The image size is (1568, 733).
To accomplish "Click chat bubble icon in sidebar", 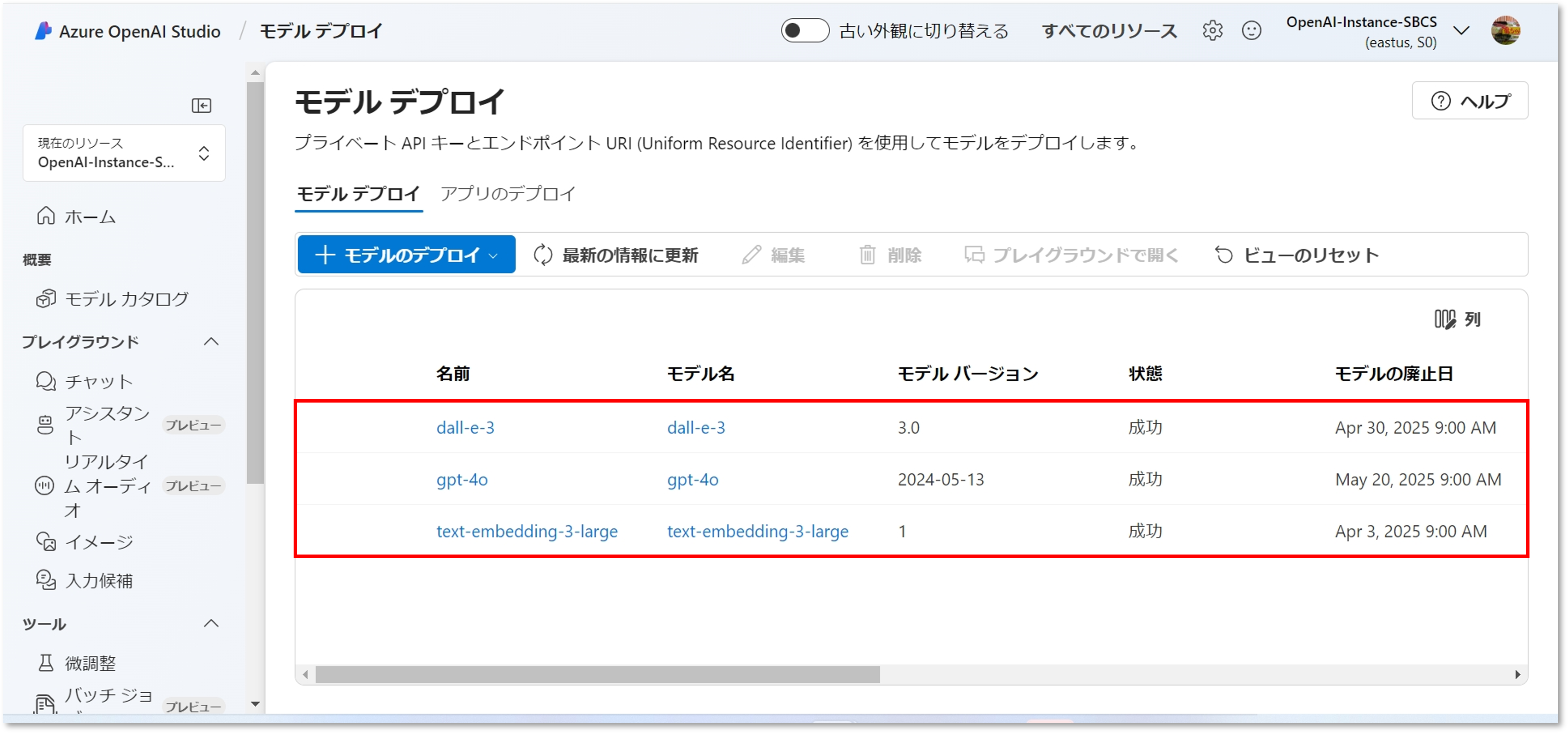I will tap(46, 381).
